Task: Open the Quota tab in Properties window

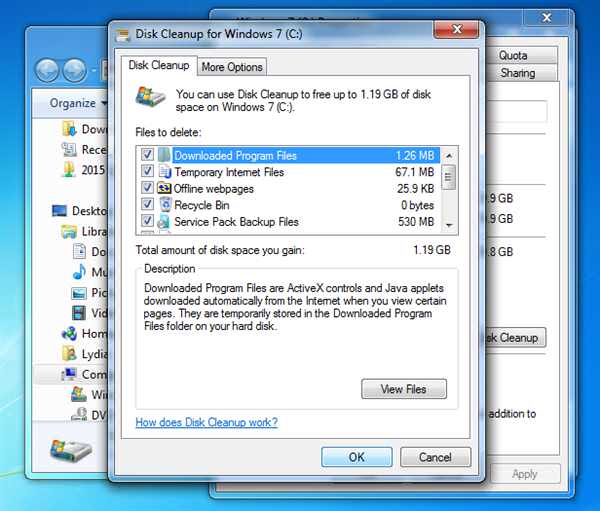Action: point(513,56)
